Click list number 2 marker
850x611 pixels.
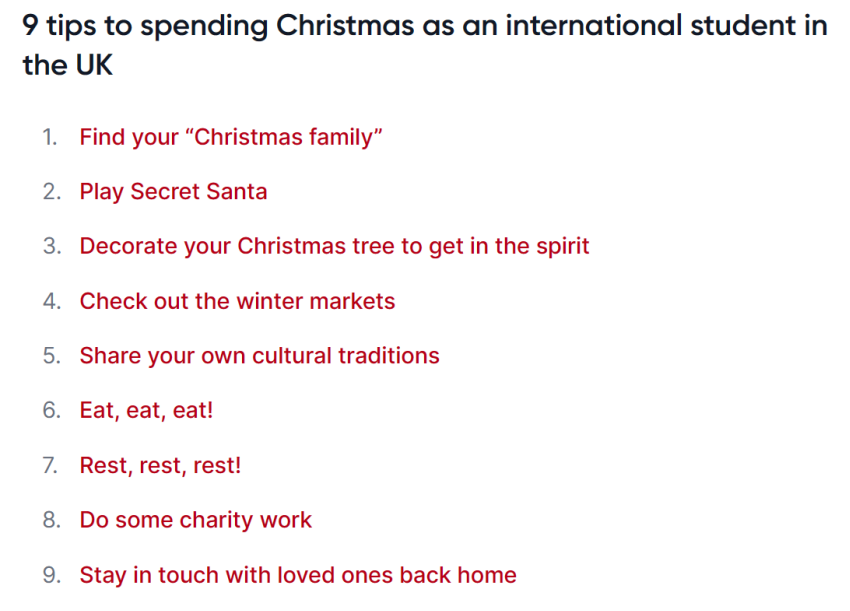coord(52,192)
